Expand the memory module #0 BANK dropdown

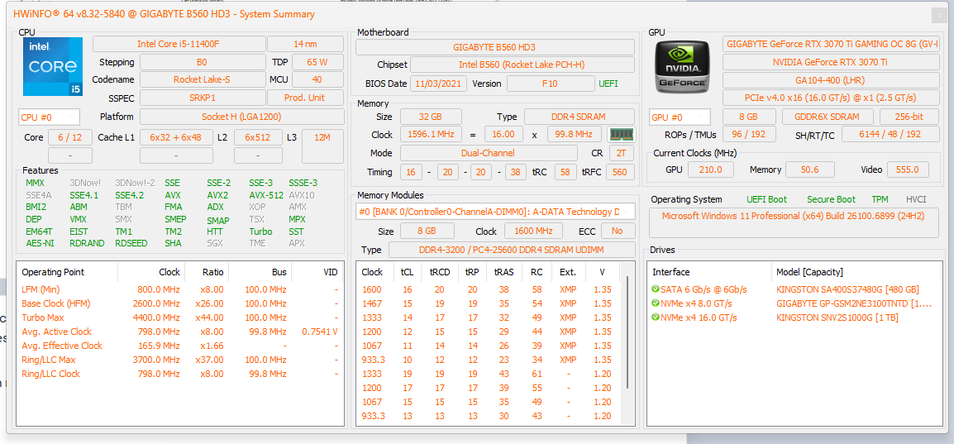coord(495,211)
